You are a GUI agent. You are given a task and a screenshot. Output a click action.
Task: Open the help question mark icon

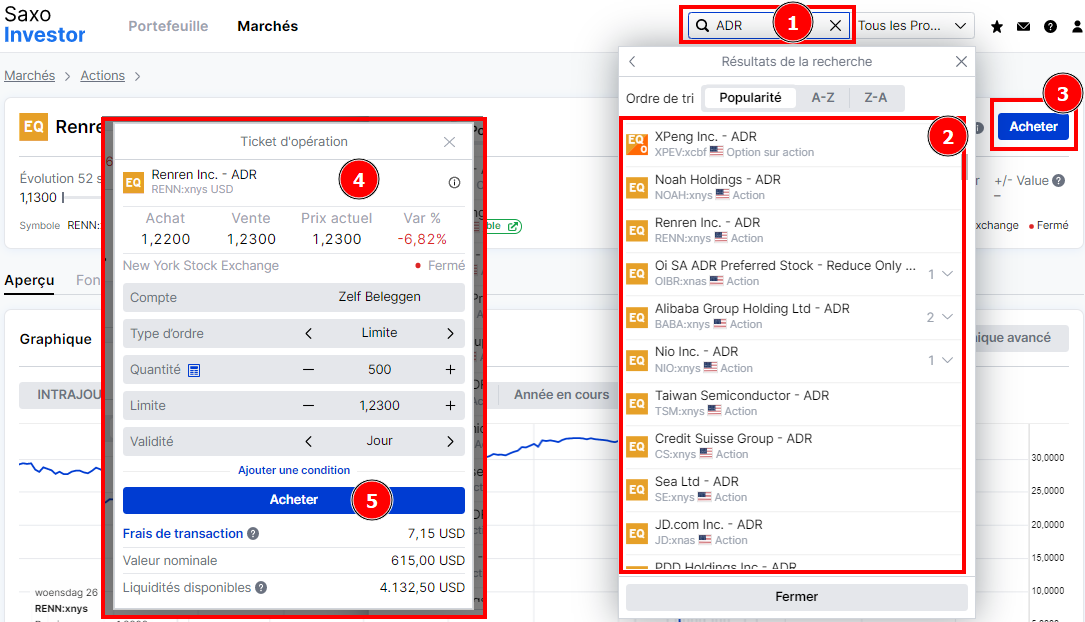click(1050, 26)
